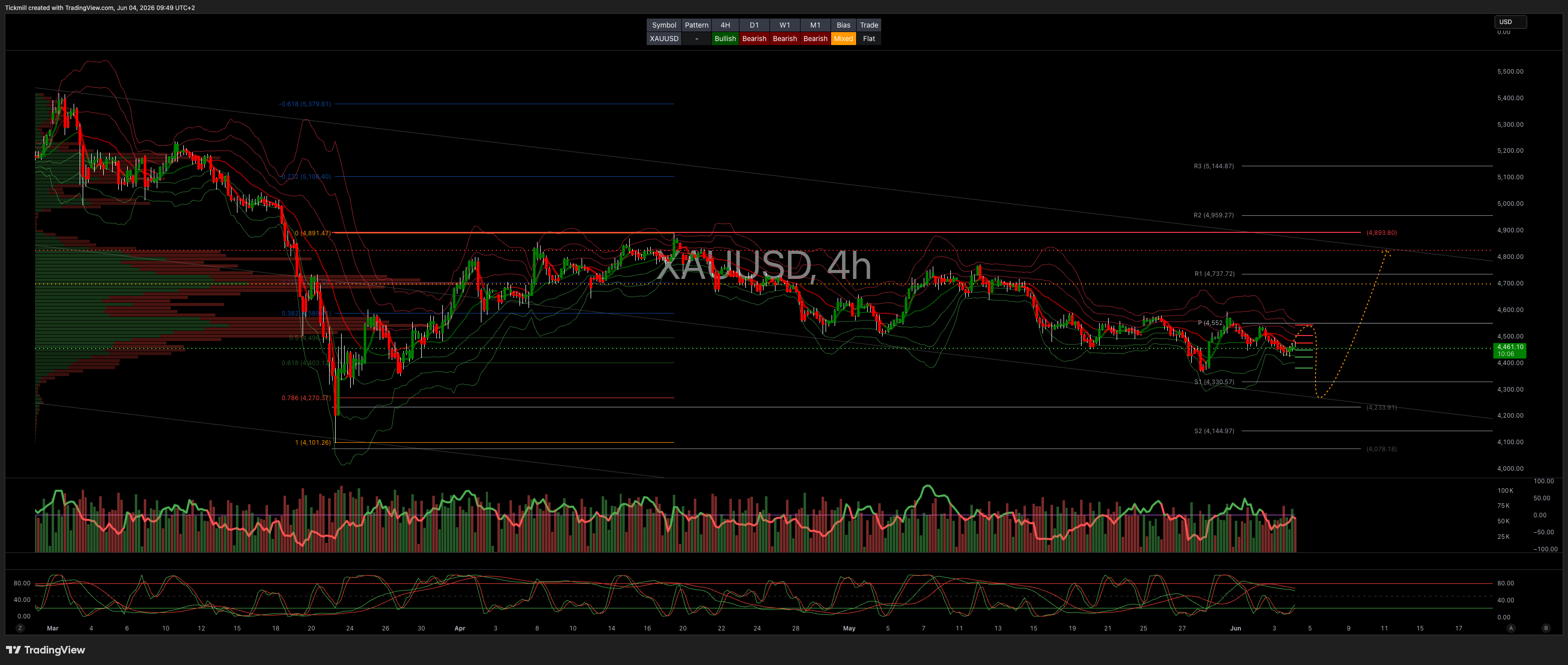Screen dimensions: 1568x665
Task: Click the D1 column header
Action: (x=754, y=25)
